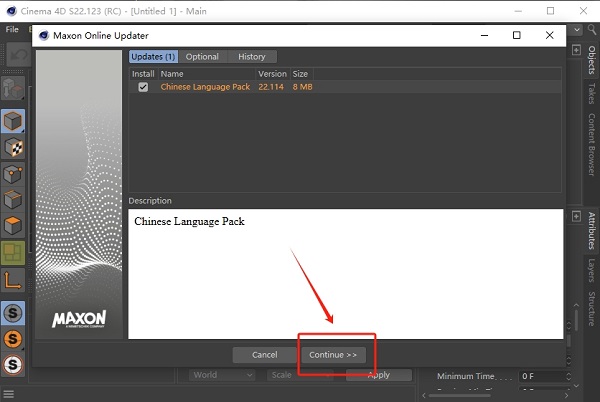Select the Updates (1) tab

click(x=153, y=57)
